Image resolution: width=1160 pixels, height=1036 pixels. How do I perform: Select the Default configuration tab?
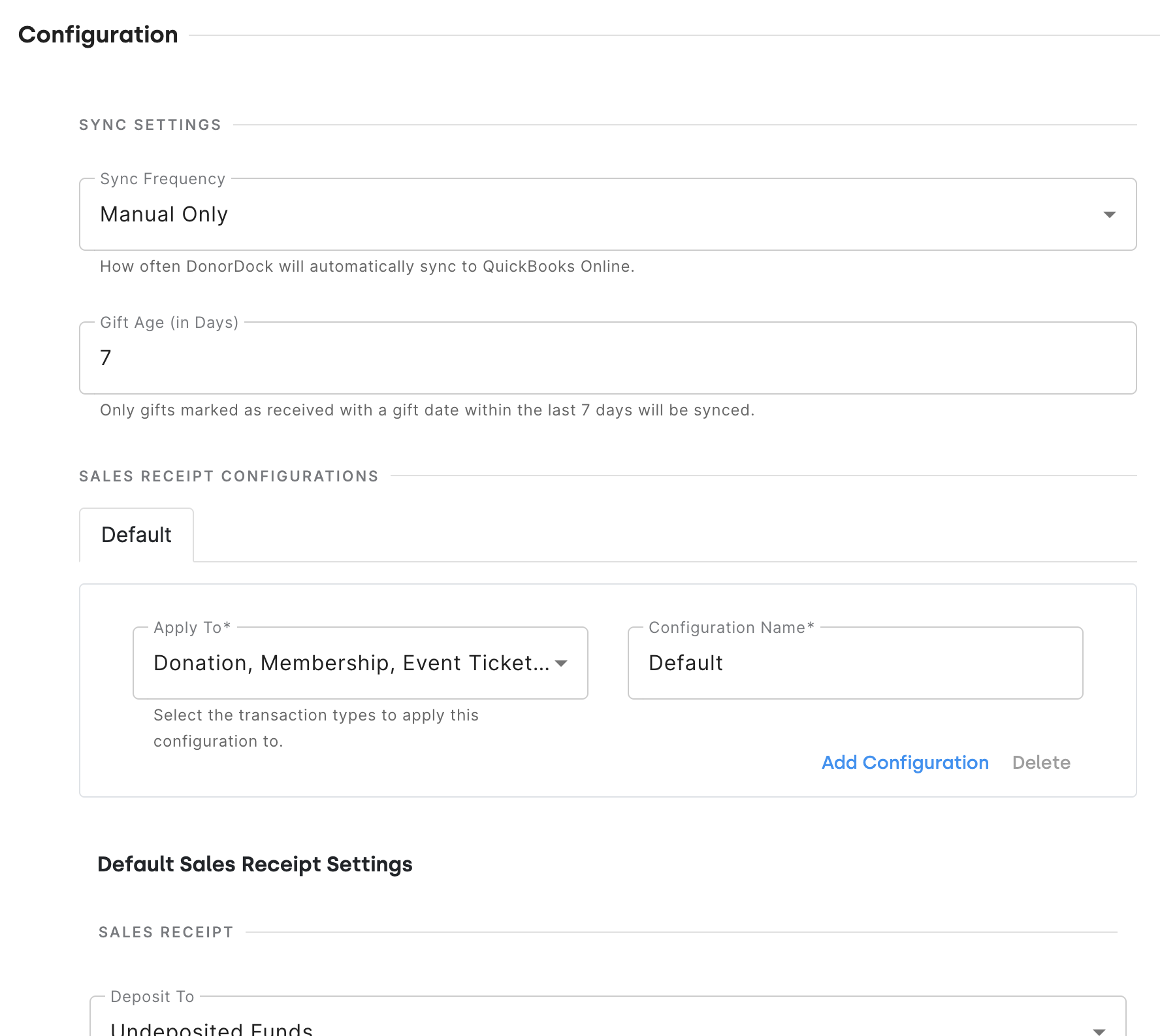tap(137, 535)
